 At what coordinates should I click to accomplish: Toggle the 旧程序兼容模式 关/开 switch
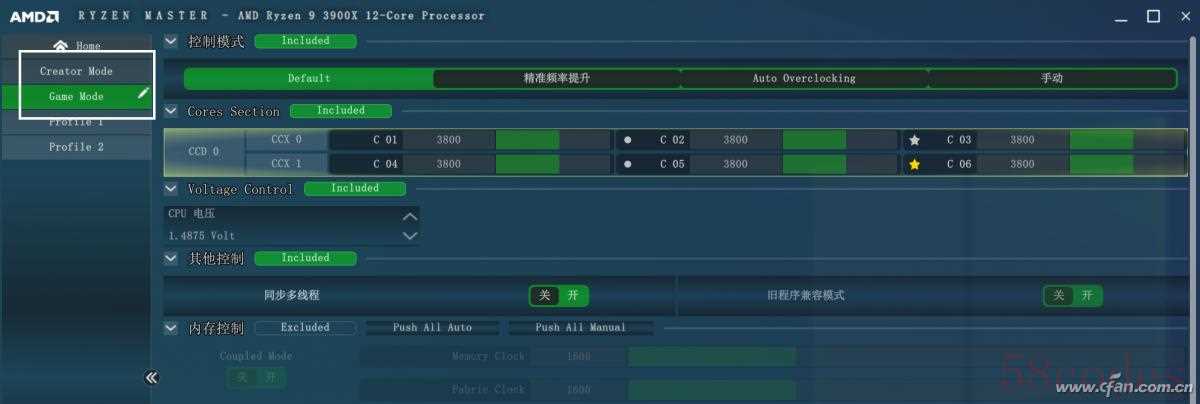pyautogui.click(x=1073, y=295)
